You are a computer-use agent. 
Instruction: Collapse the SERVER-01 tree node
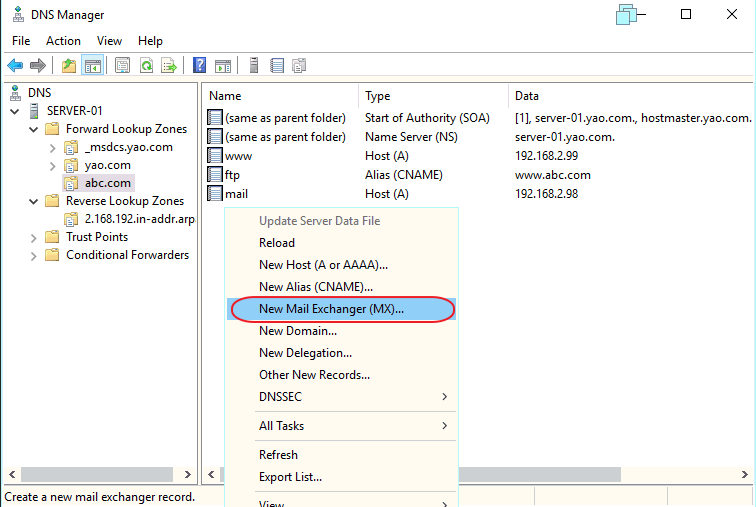[x=16, y=111]
